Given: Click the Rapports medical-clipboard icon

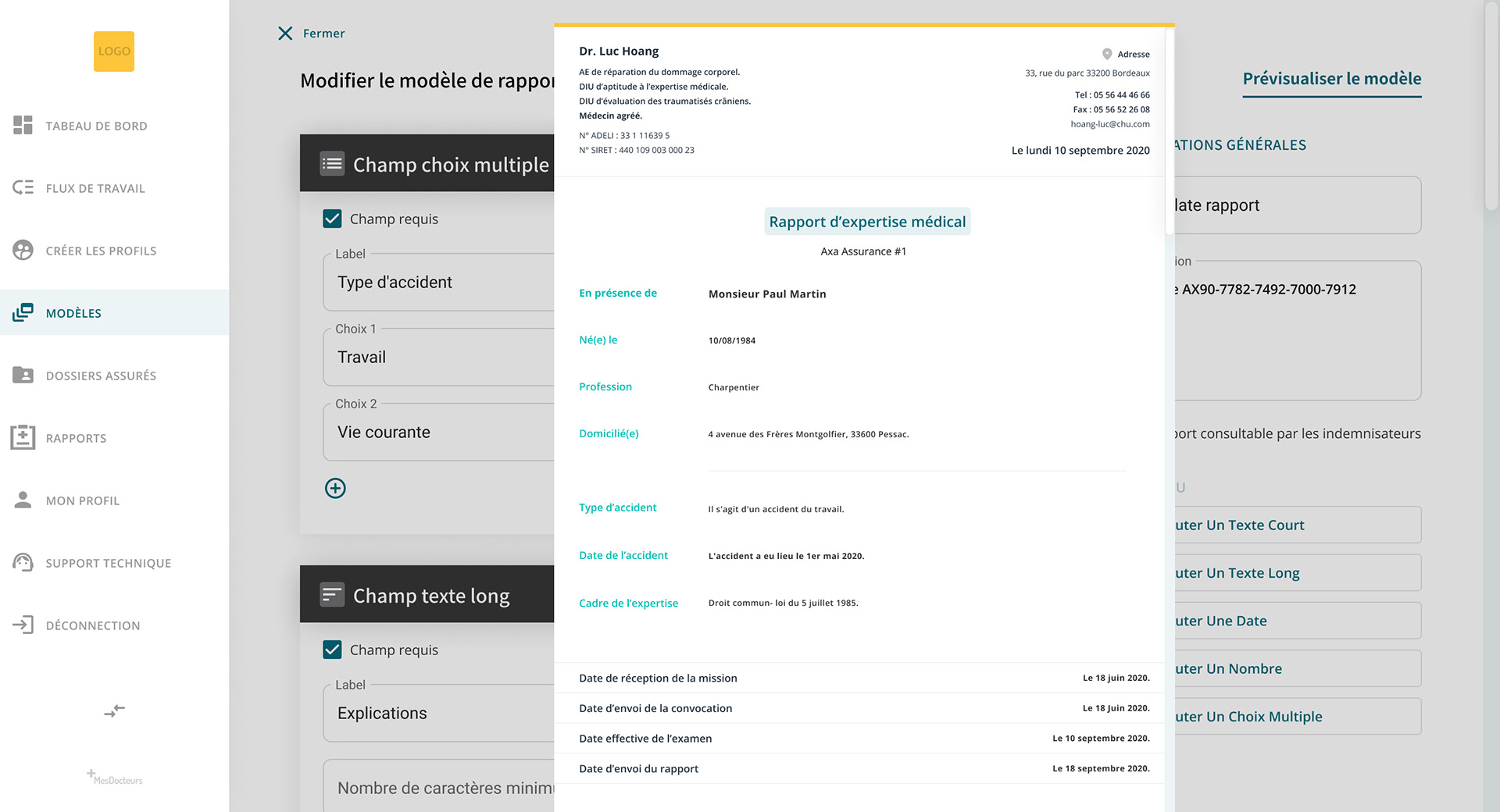Looking at the screenshot, I should tap(23, 437).
